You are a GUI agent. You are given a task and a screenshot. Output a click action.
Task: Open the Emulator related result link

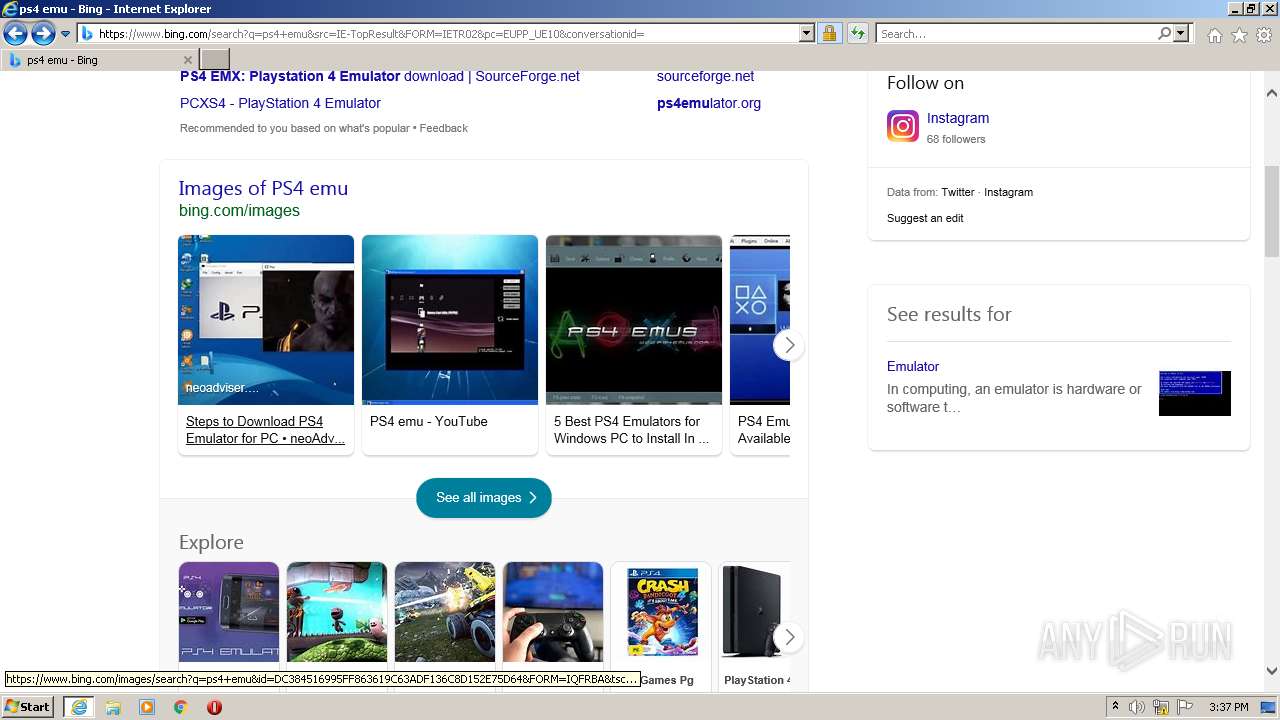(913, 366)
